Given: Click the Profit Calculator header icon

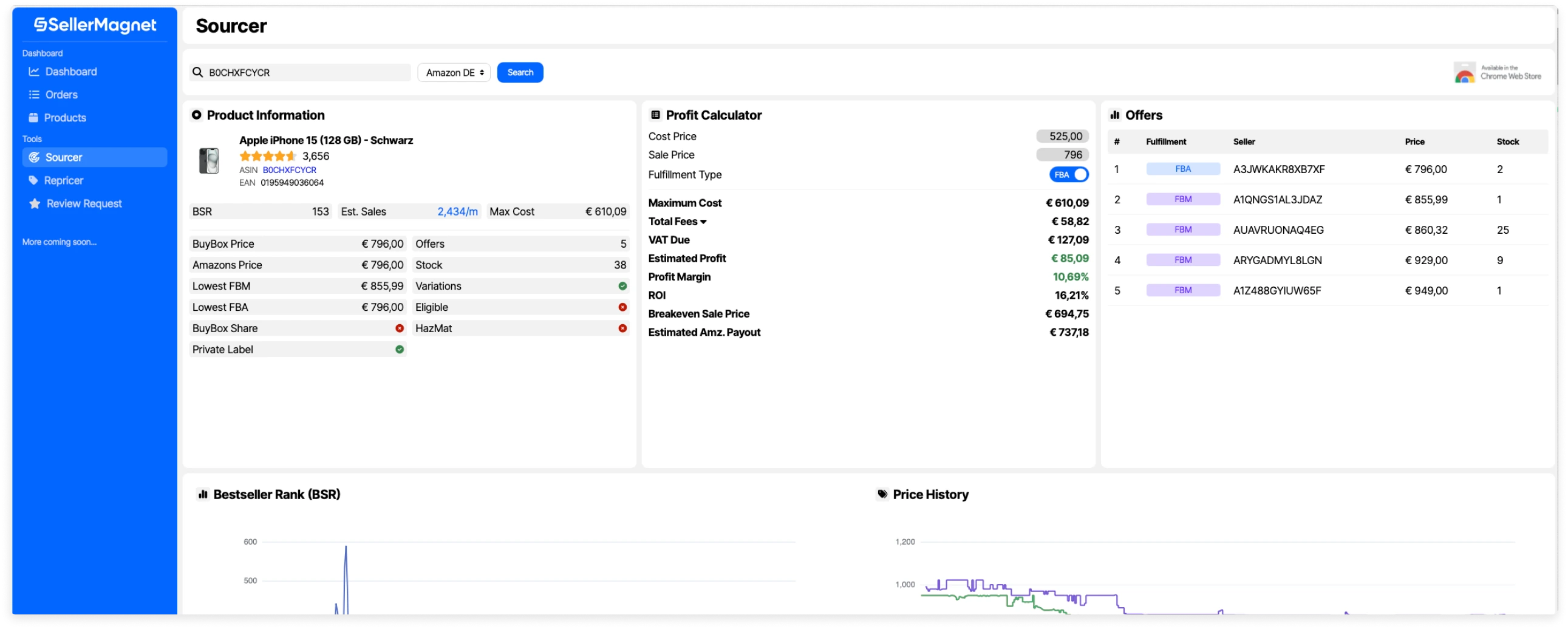Looking at the screenshot, I should (656, 115).
